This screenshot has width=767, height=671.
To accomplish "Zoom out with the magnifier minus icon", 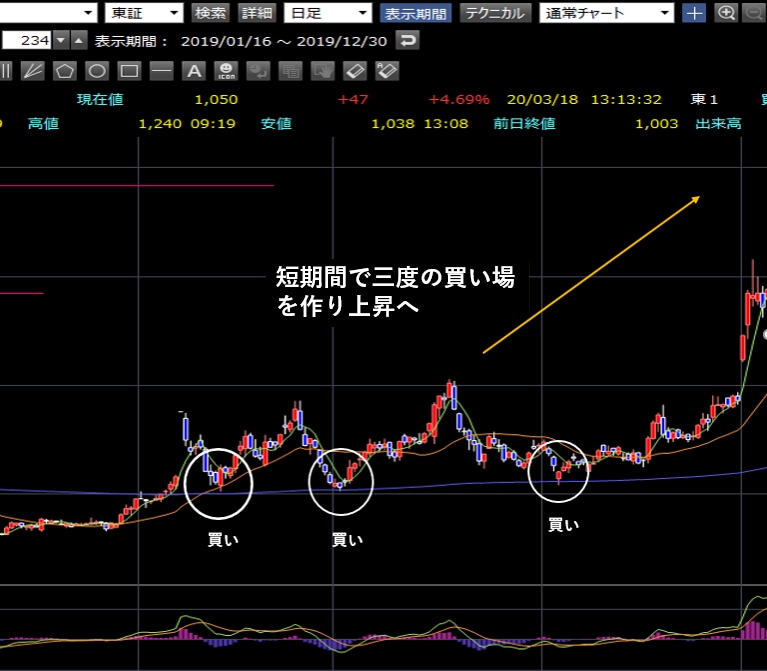I will coord(754,13).
